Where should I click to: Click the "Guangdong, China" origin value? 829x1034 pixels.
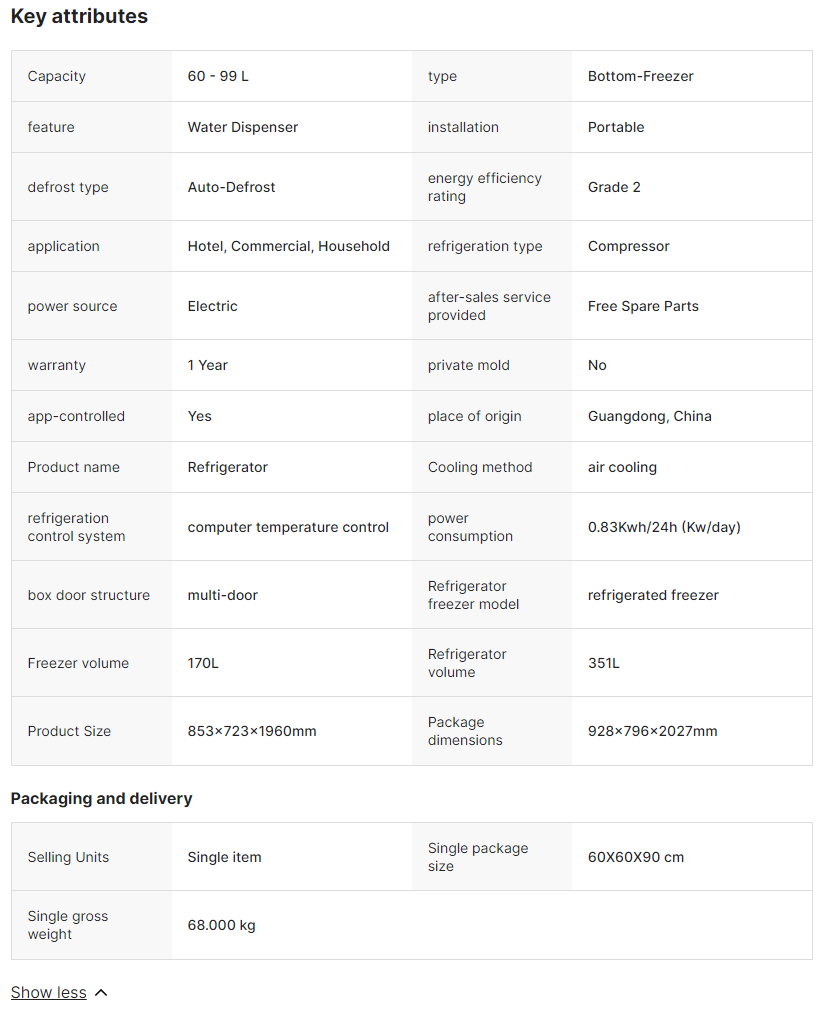pyautogui.click(x=649, y=417)
